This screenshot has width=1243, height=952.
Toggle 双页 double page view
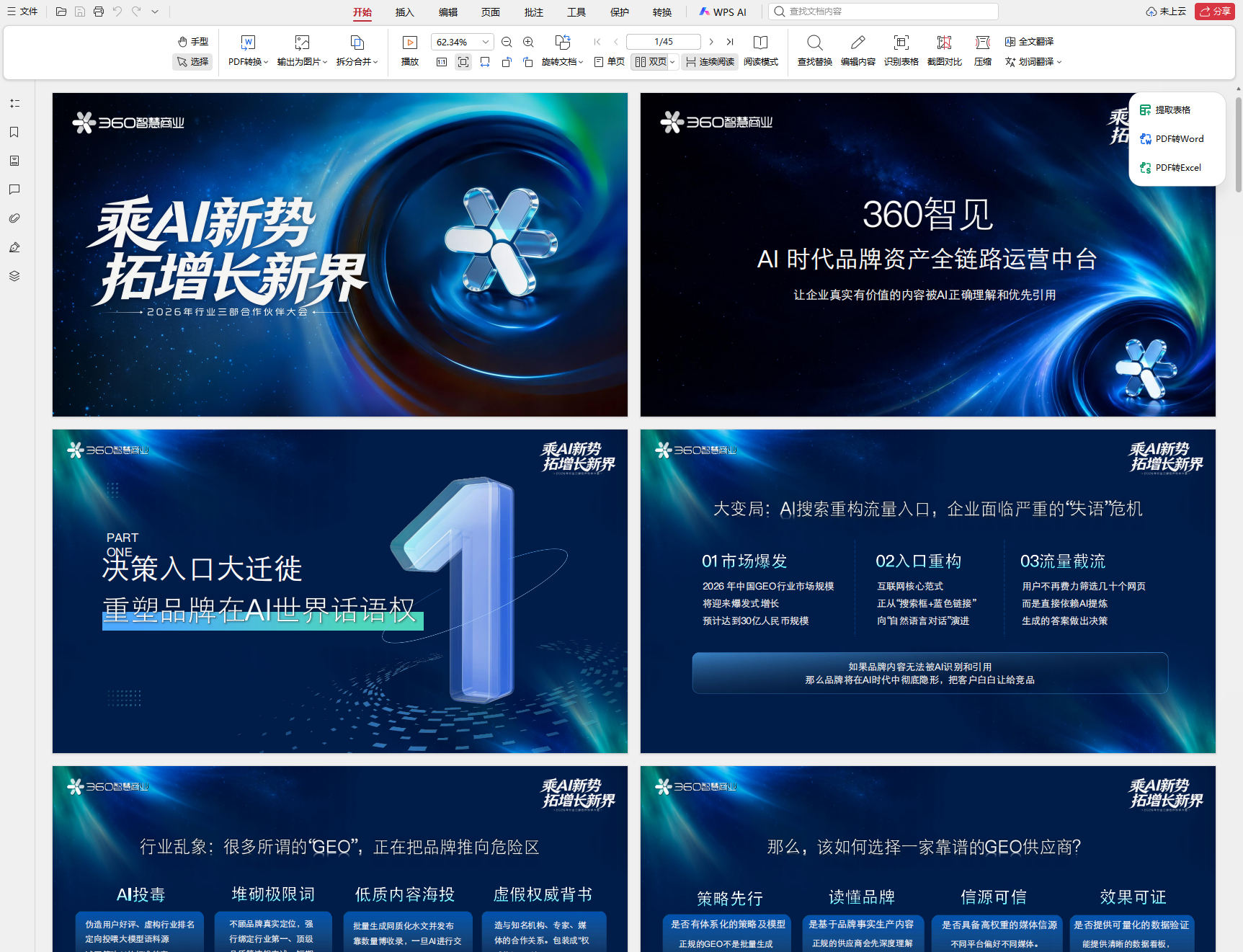(x=651, y=62)
